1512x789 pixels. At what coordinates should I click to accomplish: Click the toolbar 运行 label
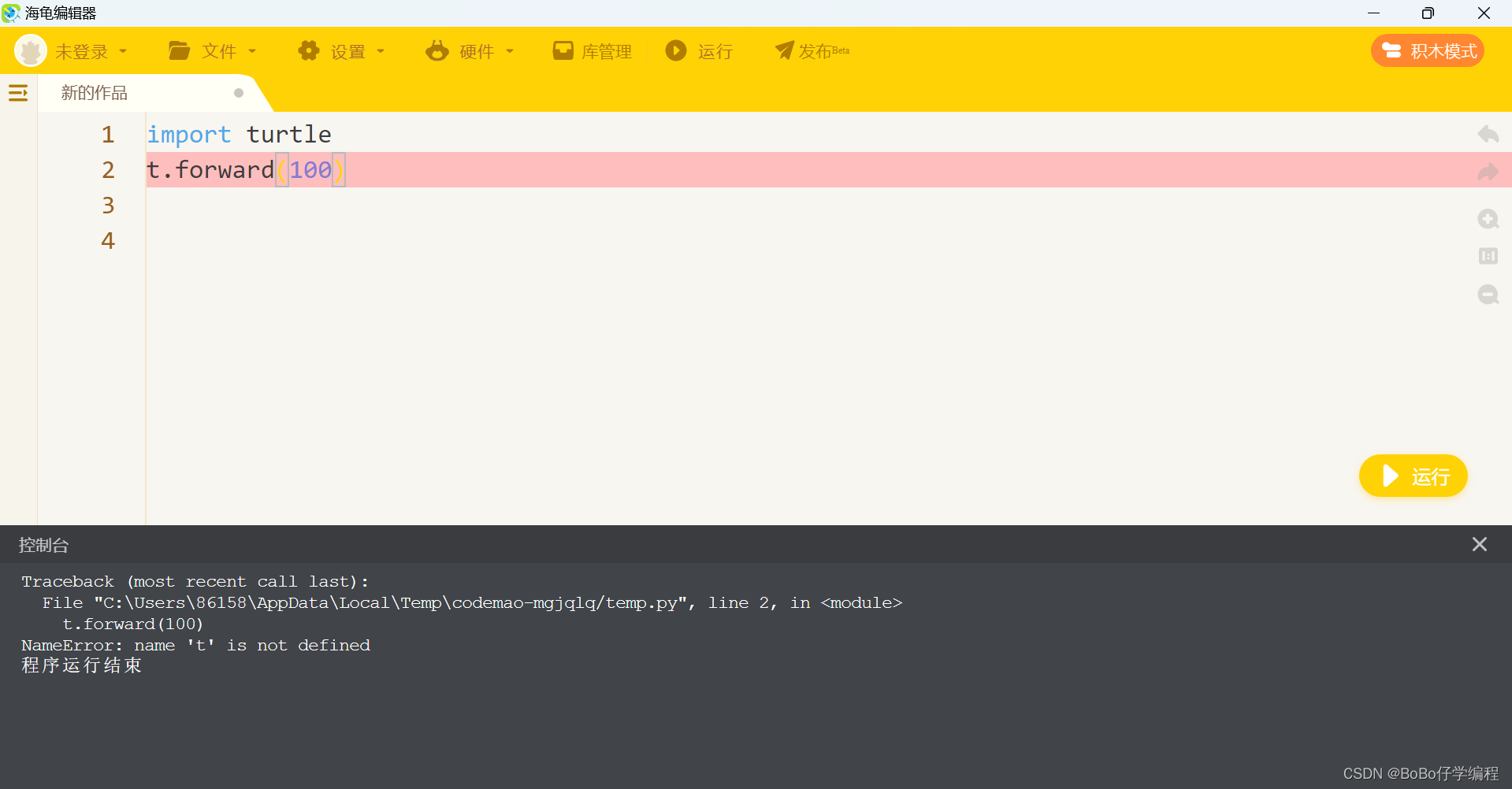tap(715, 52)
